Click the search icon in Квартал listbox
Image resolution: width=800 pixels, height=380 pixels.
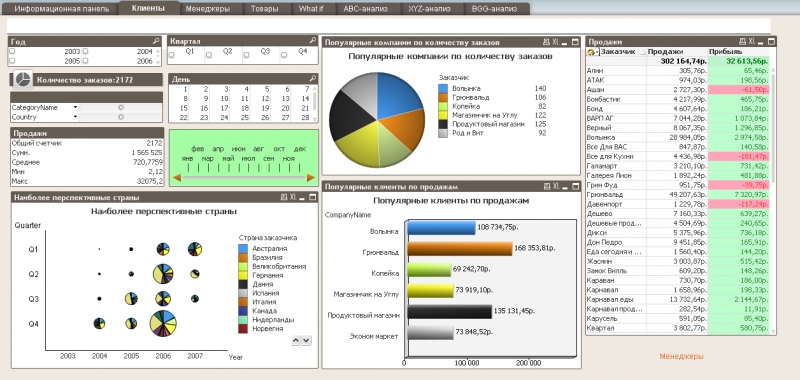[312, 41]
